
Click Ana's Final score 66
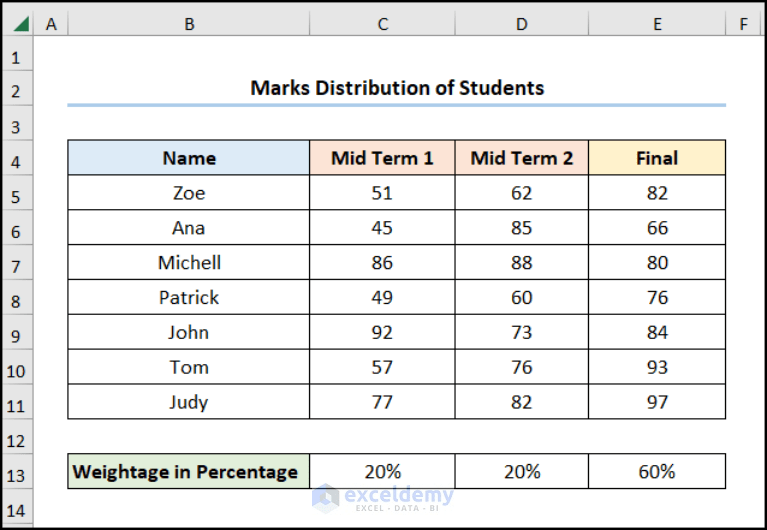coord(657,228)
